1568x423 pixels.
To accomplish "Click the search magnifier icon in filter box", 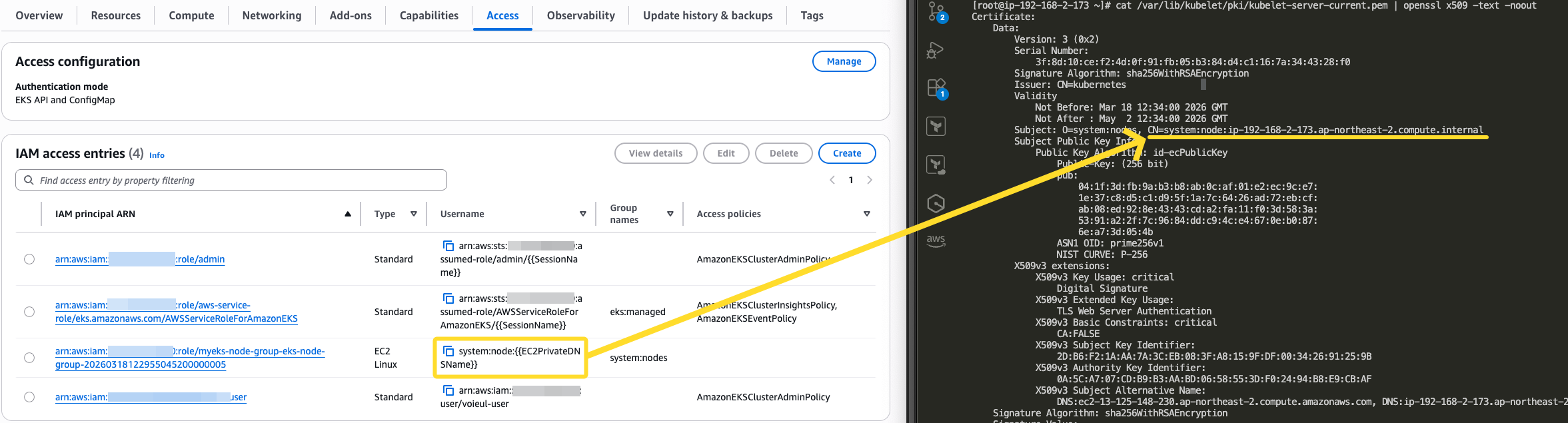I will coord(29,180).
